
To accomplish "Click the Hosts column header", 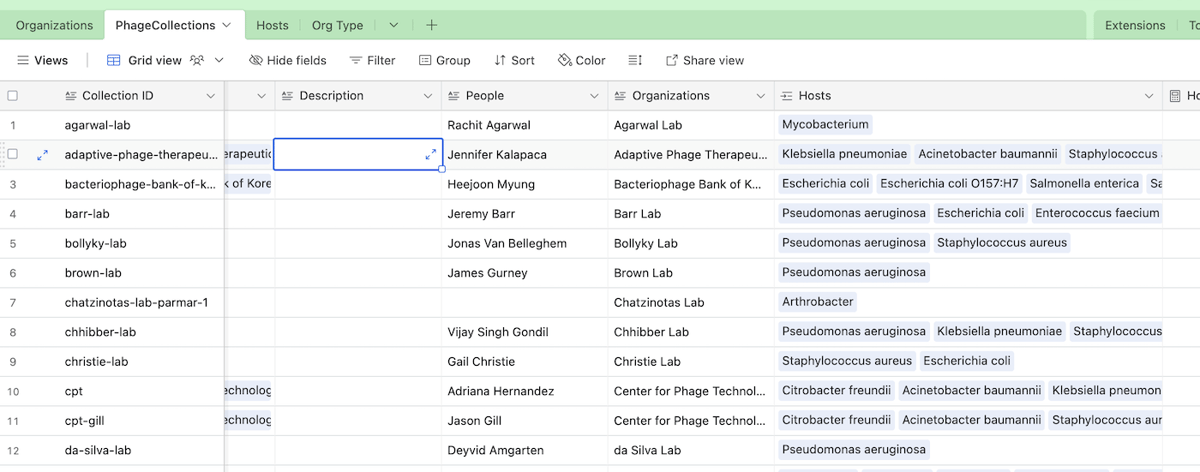I will pos(968,96).
